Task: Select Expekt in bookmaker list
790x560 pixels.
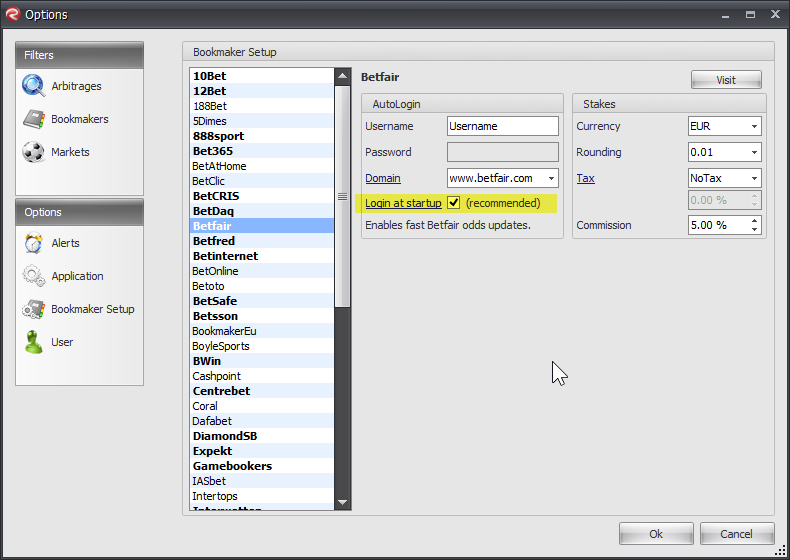Action: pos(262,451)
